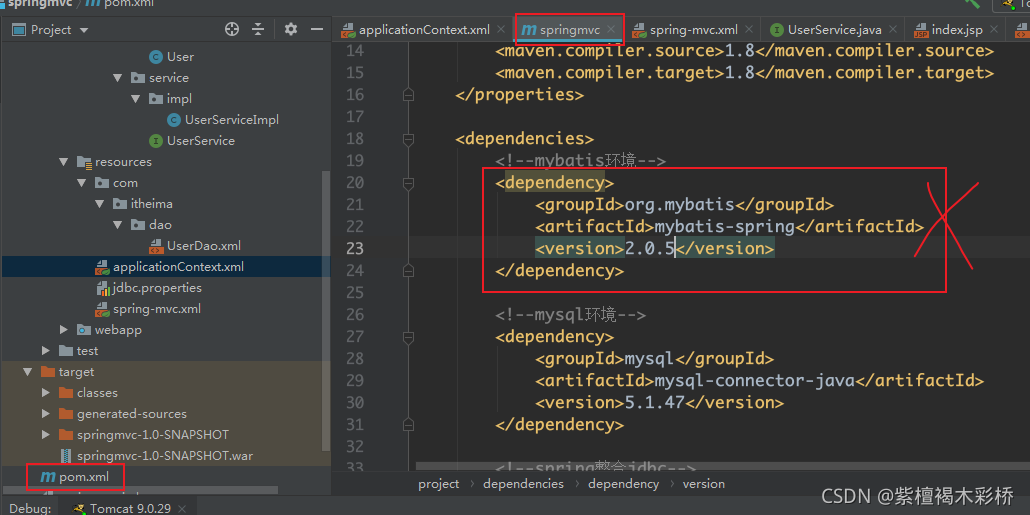This screenshot has height=515, width=1030.
Task: Close the UserService.java tab
Action: [893, 30]
